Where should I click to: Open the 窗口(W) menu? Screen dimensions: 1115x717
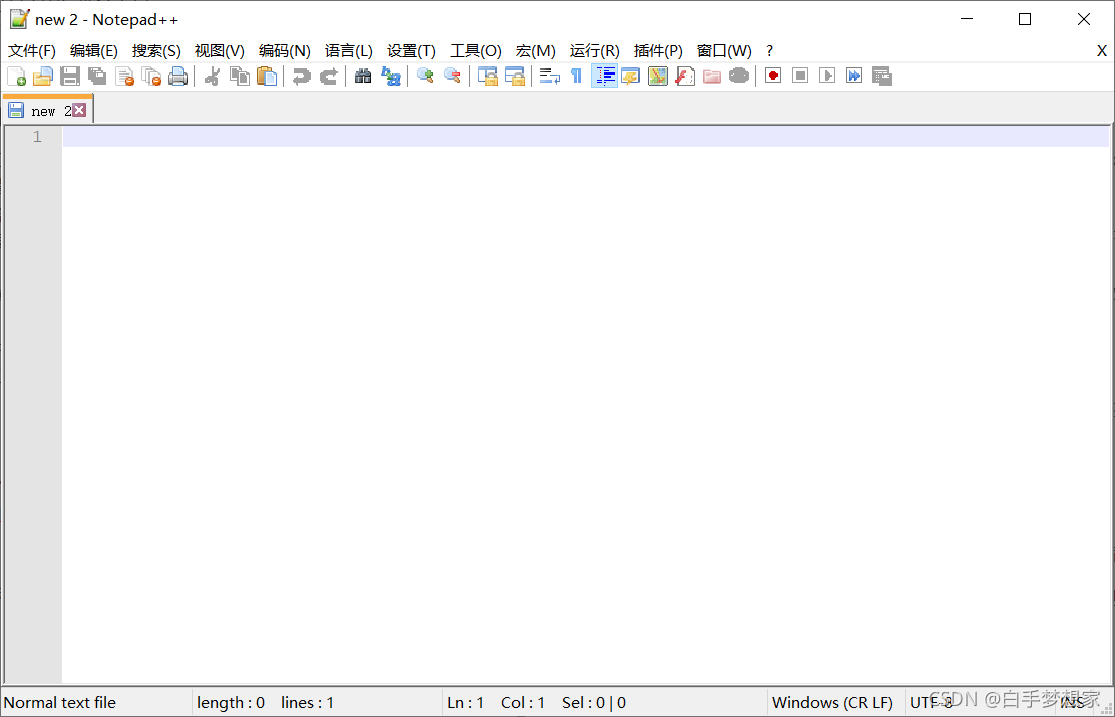(x=724, y=51)
